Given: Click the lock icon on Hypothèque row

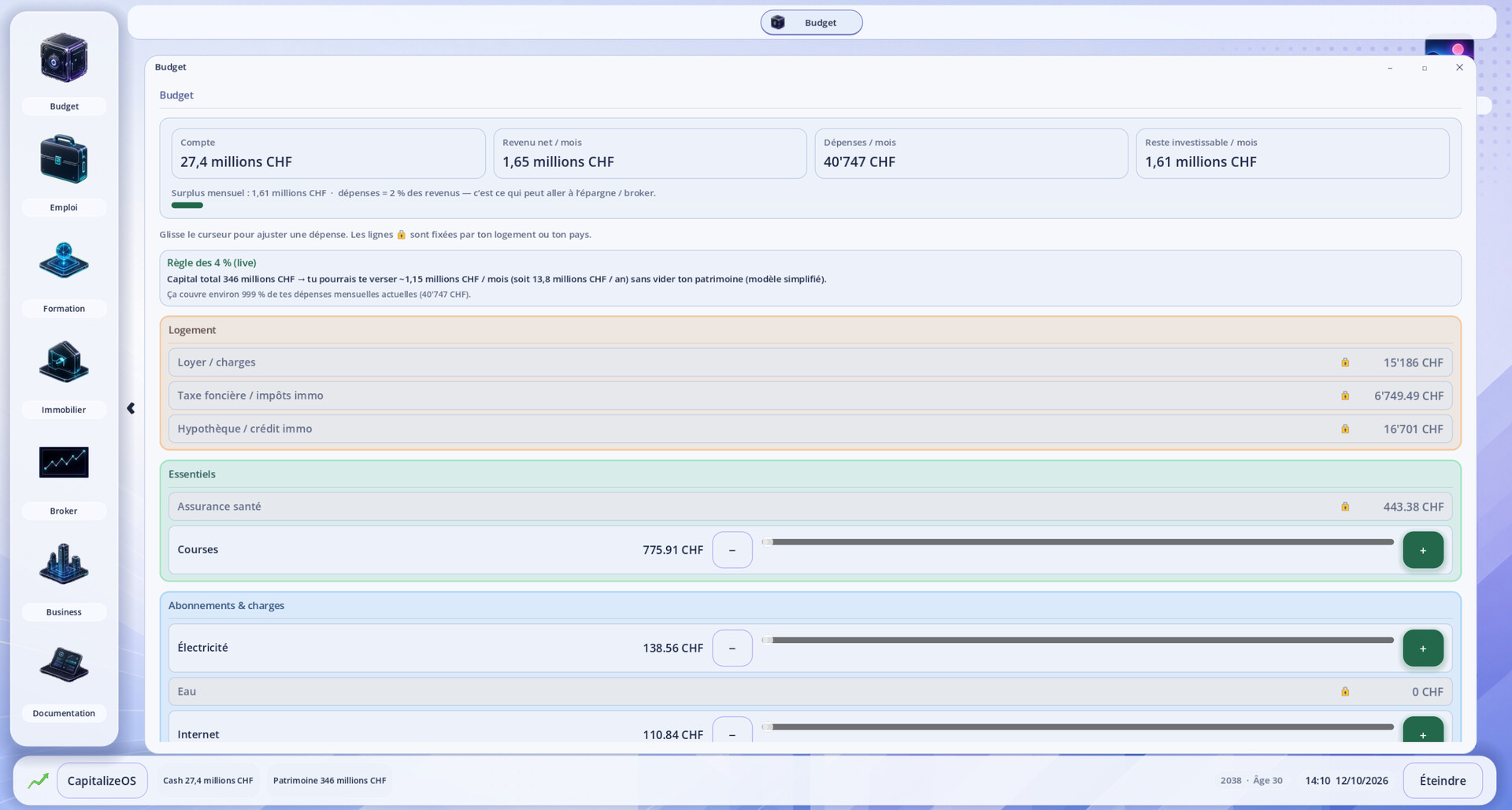Looking at the screenshot, I should [1345, 429].
